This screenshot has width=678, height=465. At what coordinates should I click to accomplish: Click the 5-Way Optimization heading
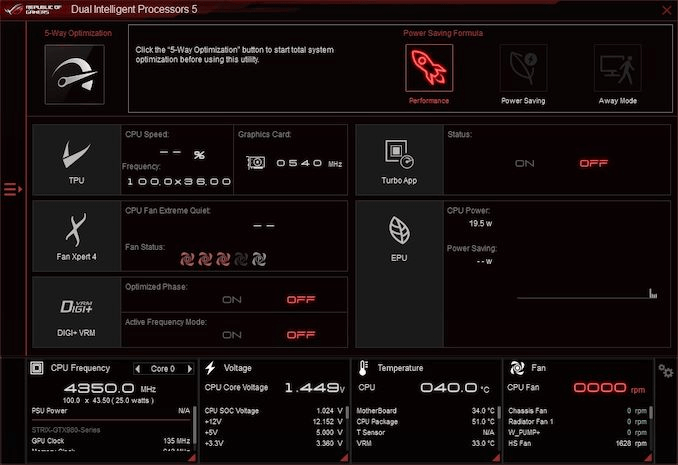coord(78,33)
